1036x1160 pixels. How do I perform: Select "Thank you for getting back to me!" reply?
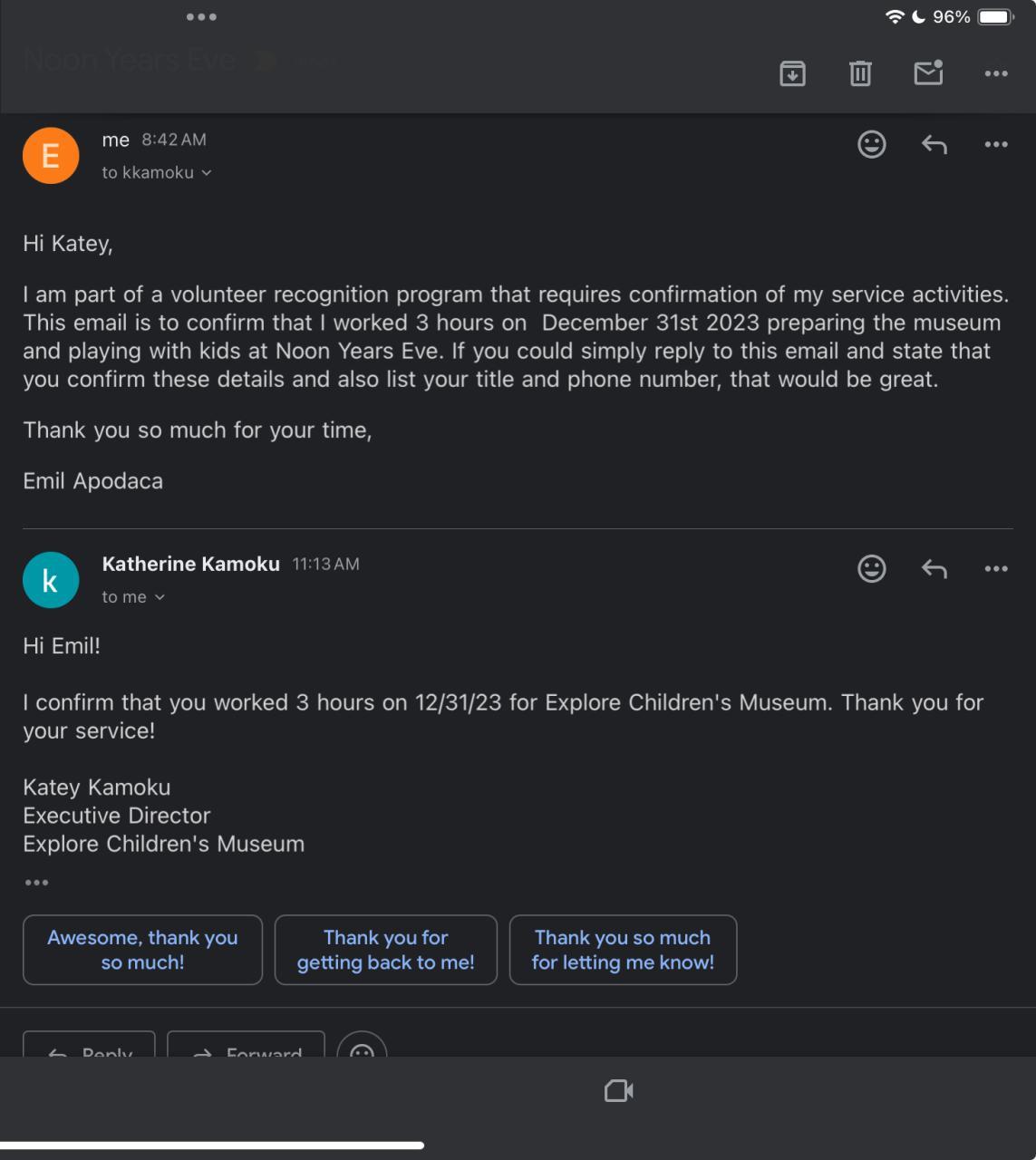coord(386,950)
